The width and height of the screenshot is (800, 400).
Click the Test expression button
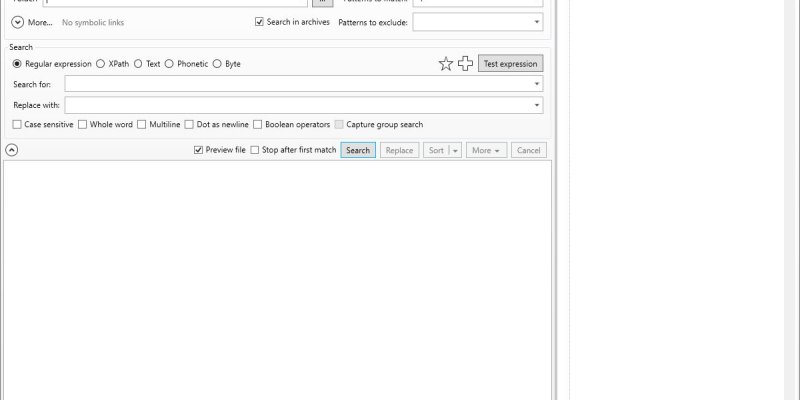[x=510, y=64]
